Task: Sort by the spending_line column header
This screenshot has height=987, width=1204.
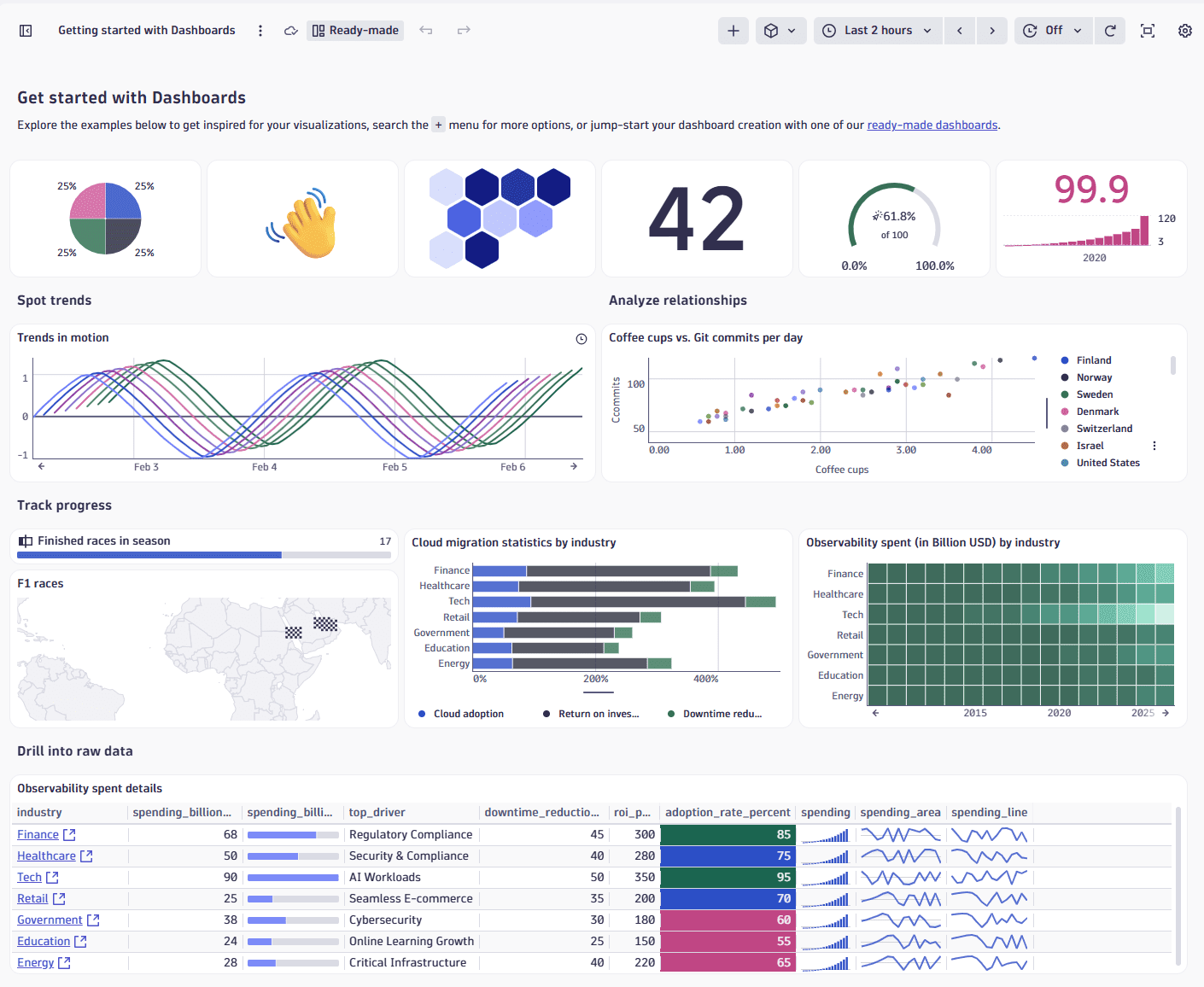Action: pyautogui.click(x=989, y=813)
